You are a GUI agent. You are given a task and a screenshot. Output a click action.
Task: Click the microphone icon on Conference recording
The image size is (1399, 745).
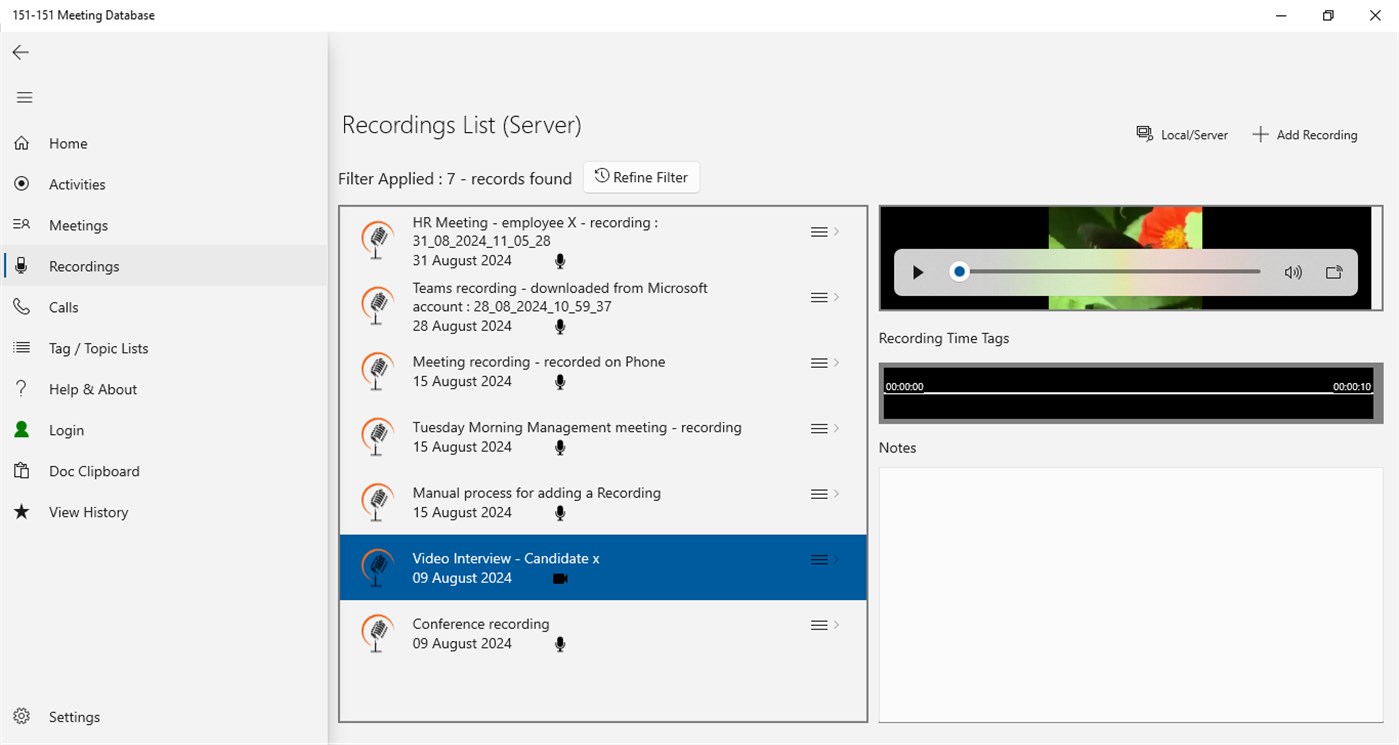coord(560,644)
